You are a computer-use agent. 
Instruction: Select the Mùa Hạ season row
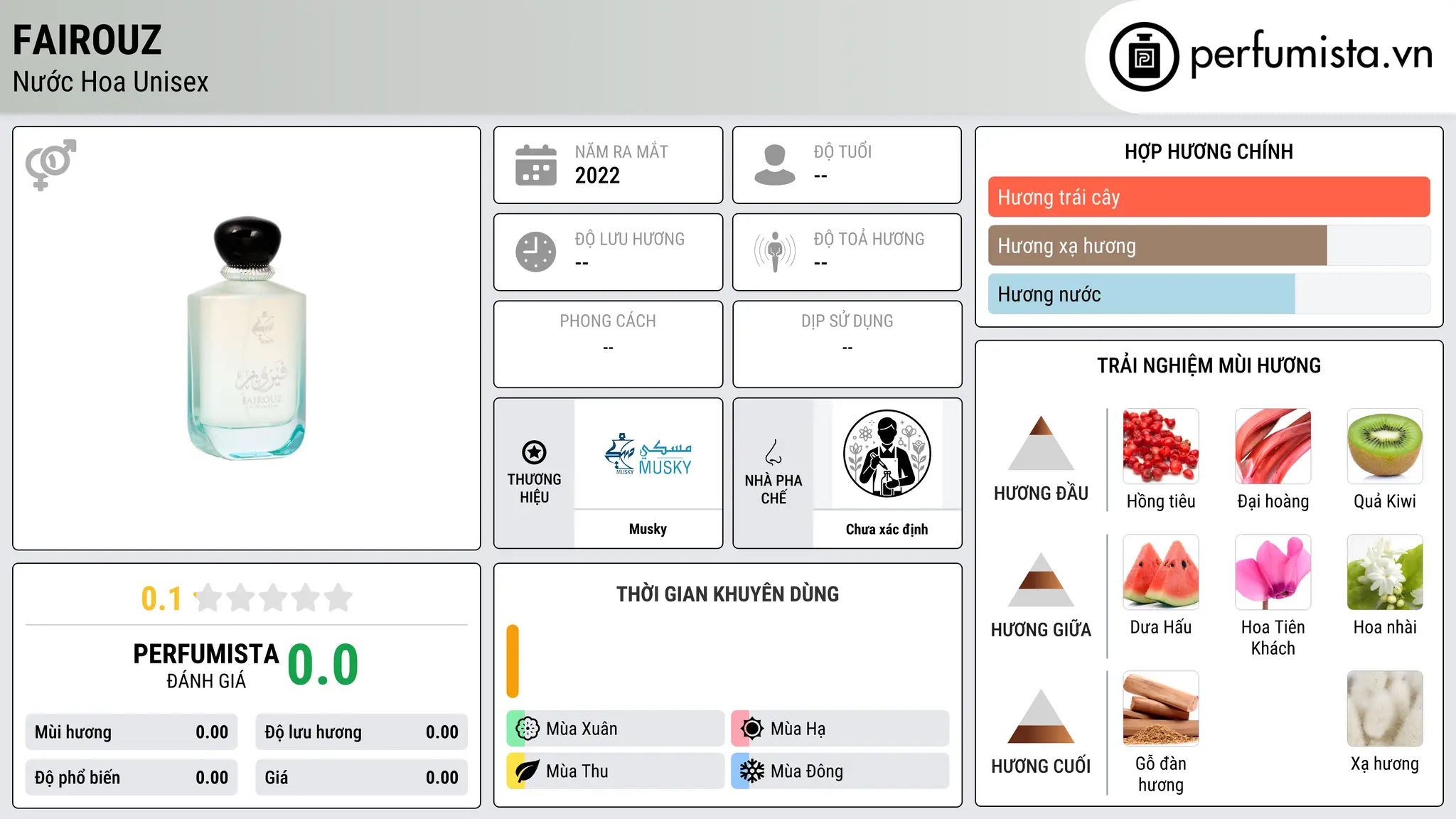(x=840, y=729)
